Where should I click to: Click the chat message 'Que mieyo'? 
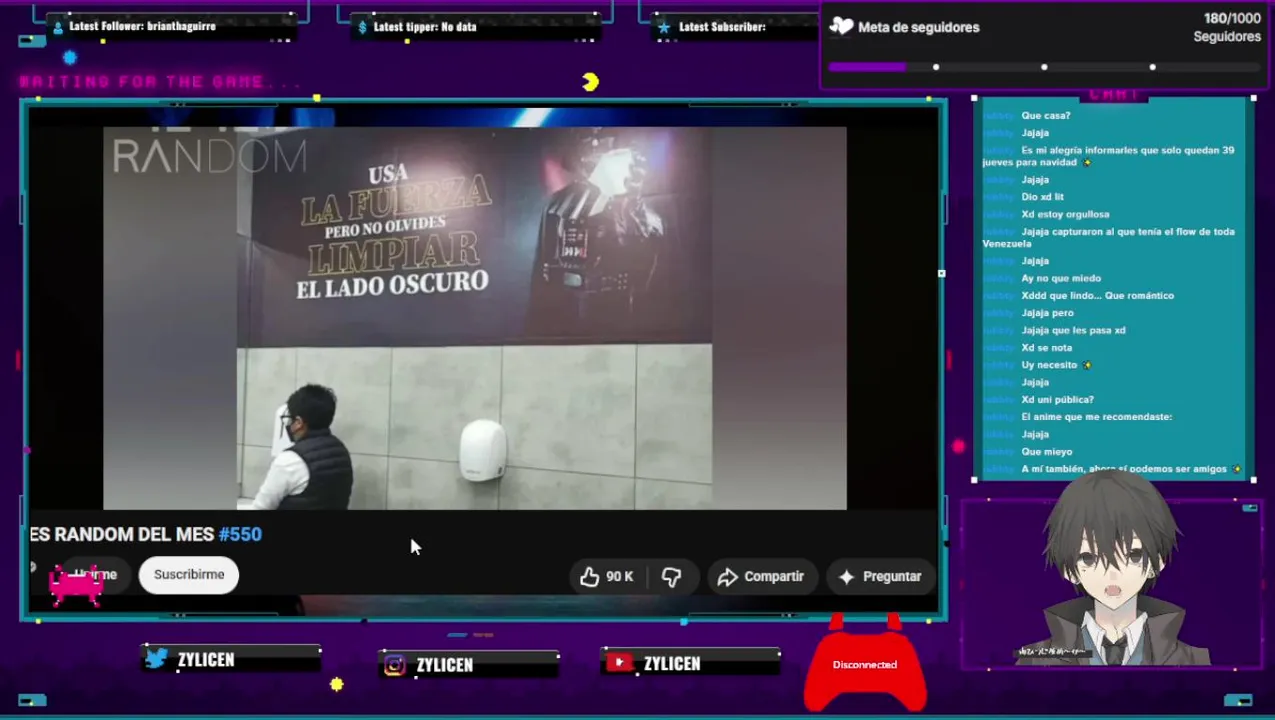tap(1046, 451)
